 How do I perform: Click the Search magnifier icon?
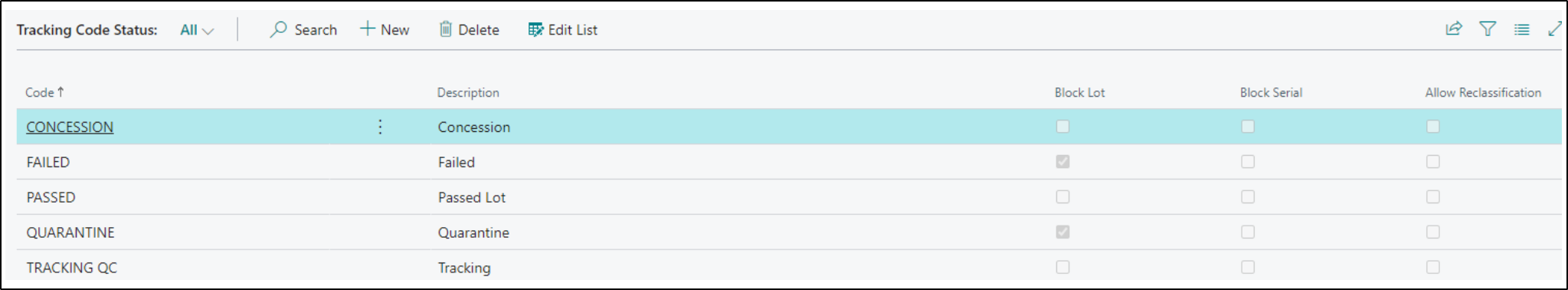pos(278,29)
